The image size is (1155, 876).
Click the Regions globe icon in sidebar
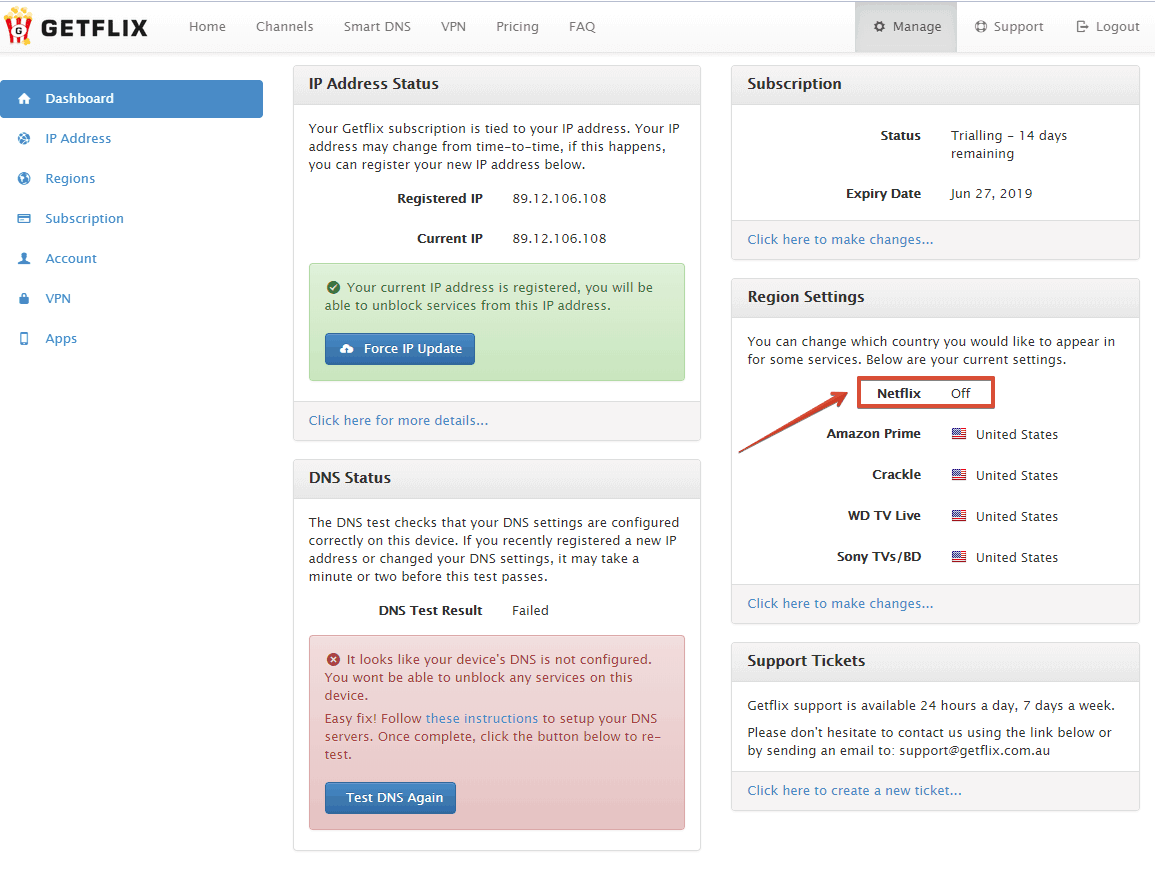[x=24, y=178]
